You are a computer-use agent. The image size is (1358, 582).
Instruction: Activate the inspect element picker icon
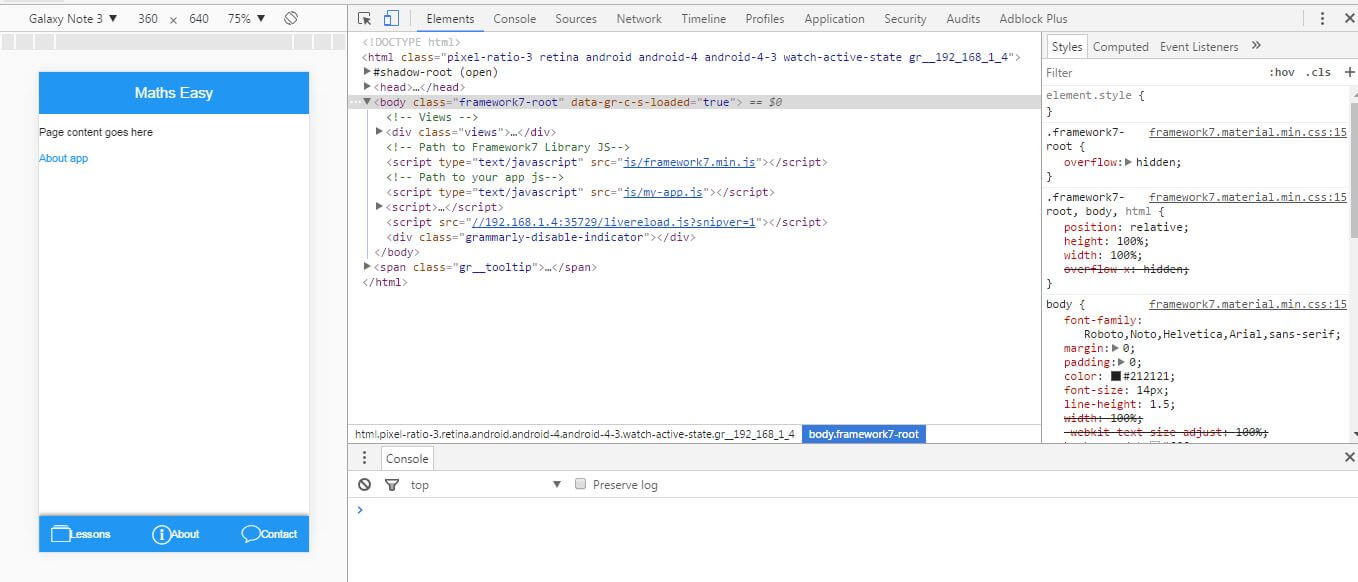[x=365, y=18]
